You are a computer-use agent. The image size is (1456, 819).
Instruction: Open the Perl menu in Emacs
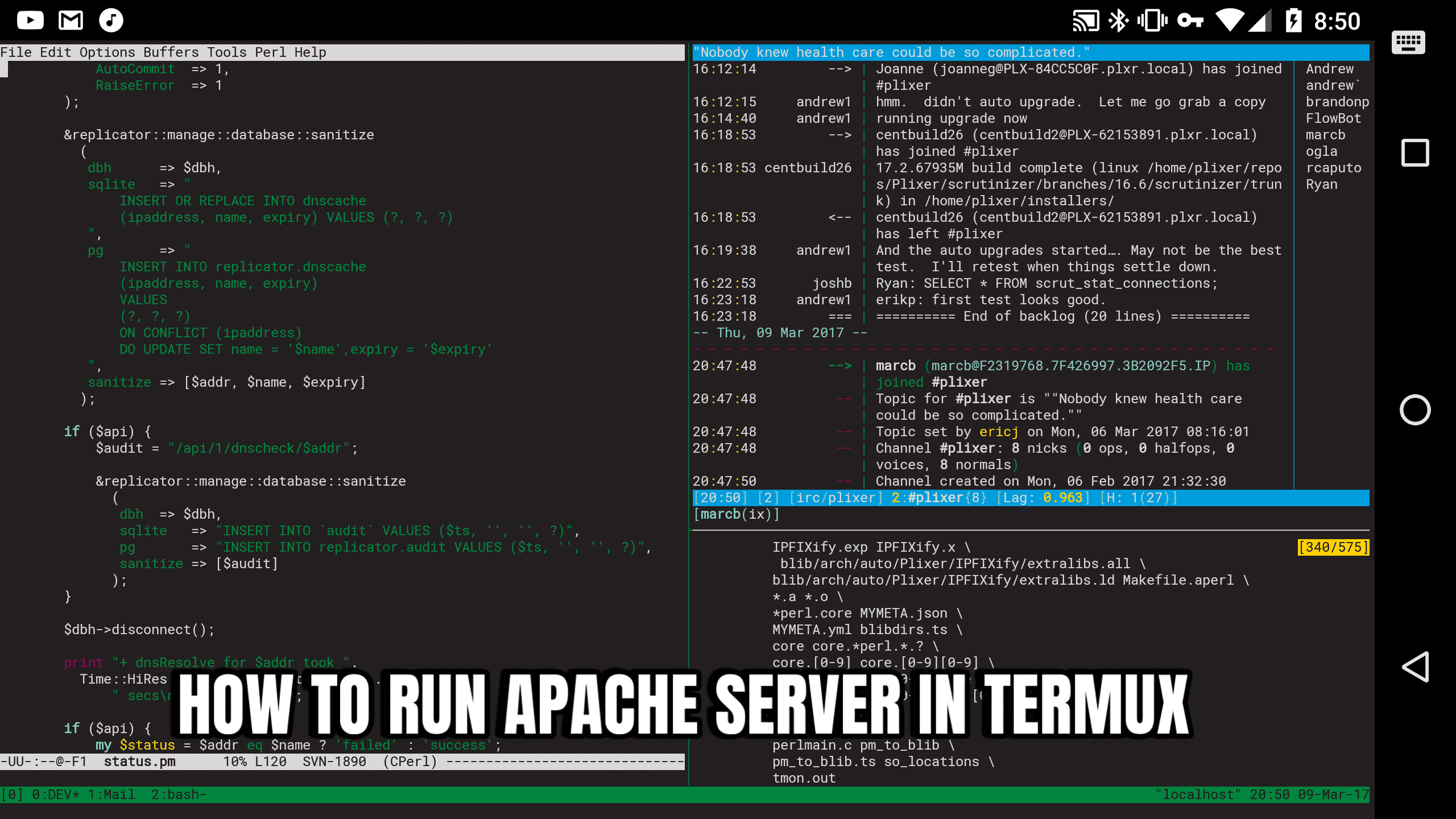[271, 52]
